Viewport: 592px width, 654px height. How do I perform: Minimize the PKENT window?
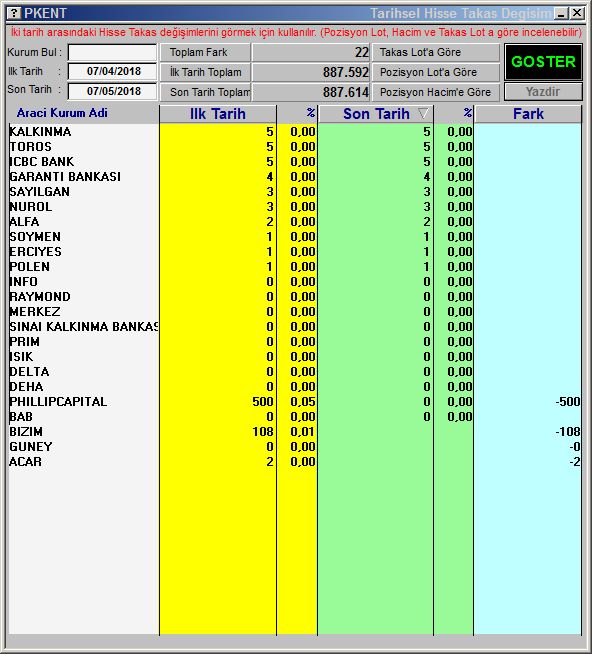pyautogui.click(x=561, y=13)
